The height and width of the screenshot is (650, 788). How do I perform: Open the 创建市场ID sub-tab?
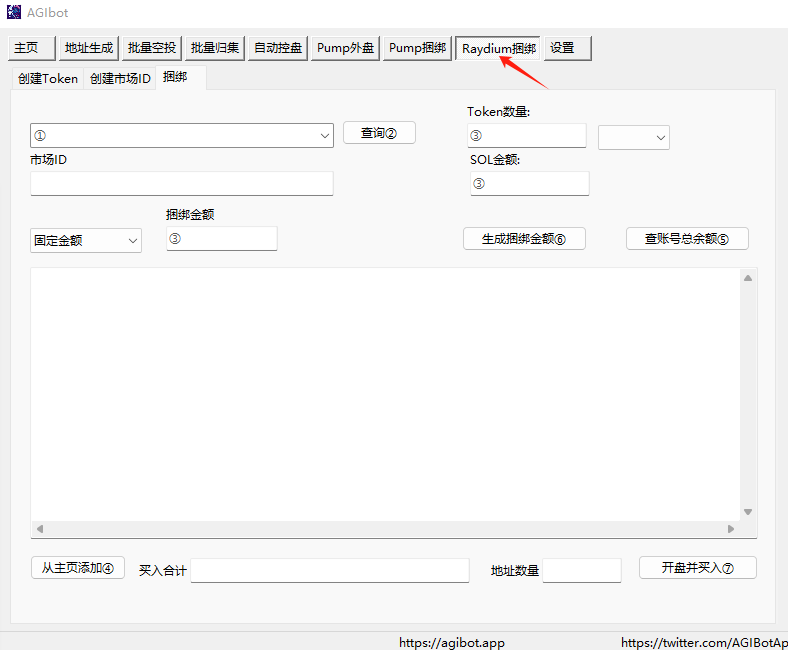pyautogui.click(x=120, y=79)
